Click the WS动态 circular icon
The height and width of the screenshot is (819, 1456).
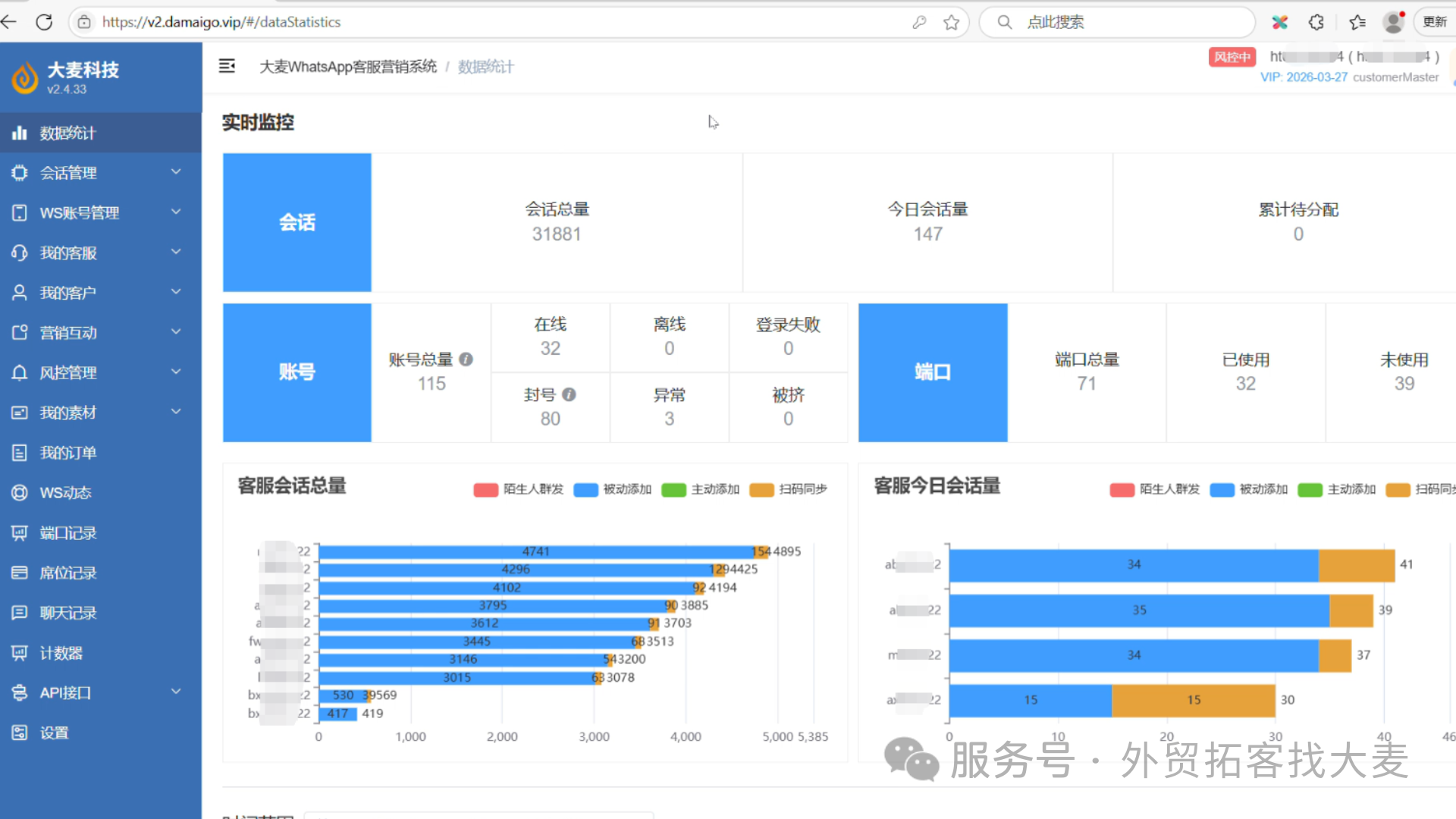(20, 493)
